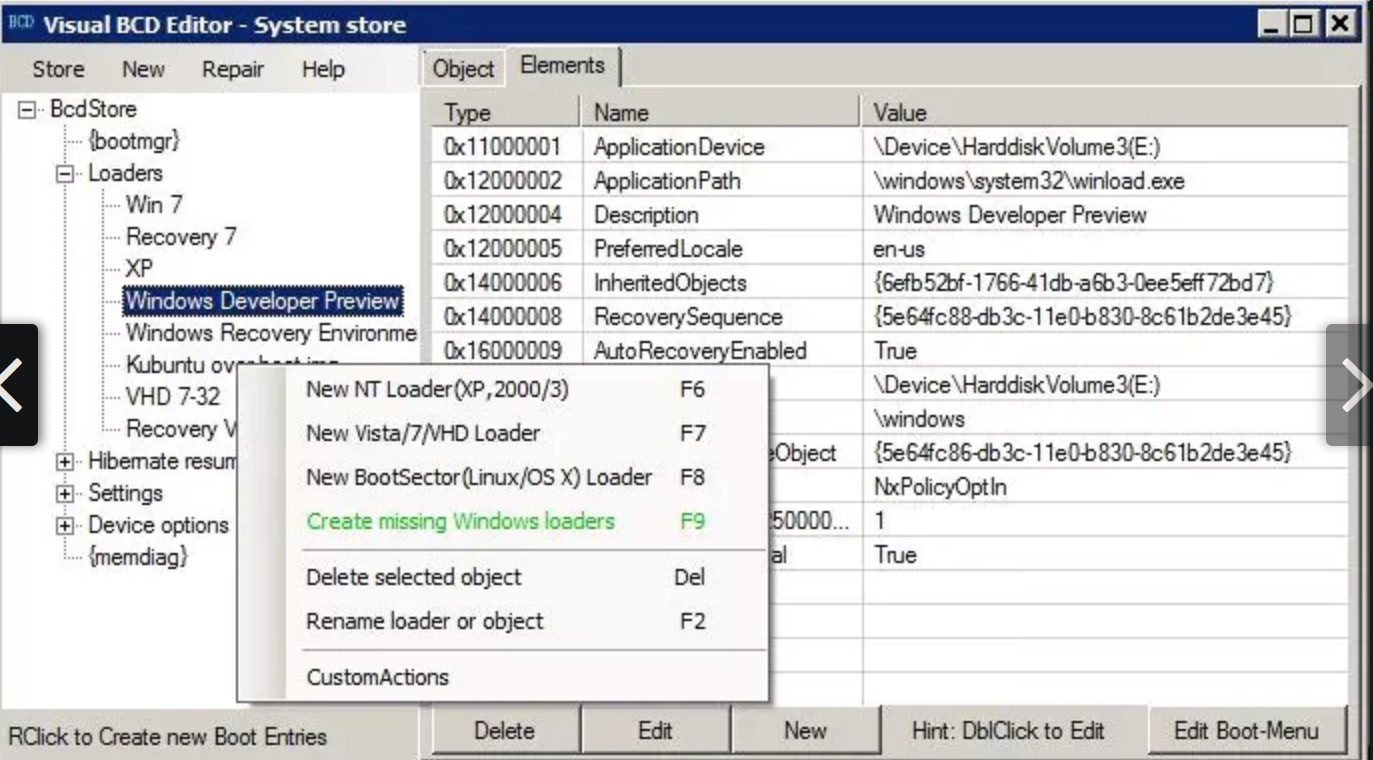Select the {bootmgr} tree item
The height and width of the screenshot is (760, 1373).
[134, 141]
